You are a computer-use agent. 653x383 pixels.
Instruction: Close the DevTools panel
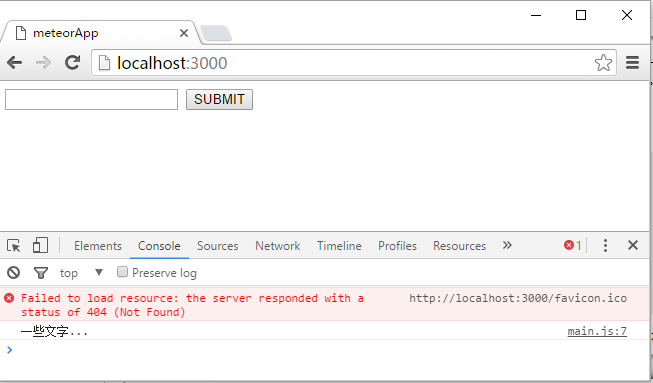[633, 245]
